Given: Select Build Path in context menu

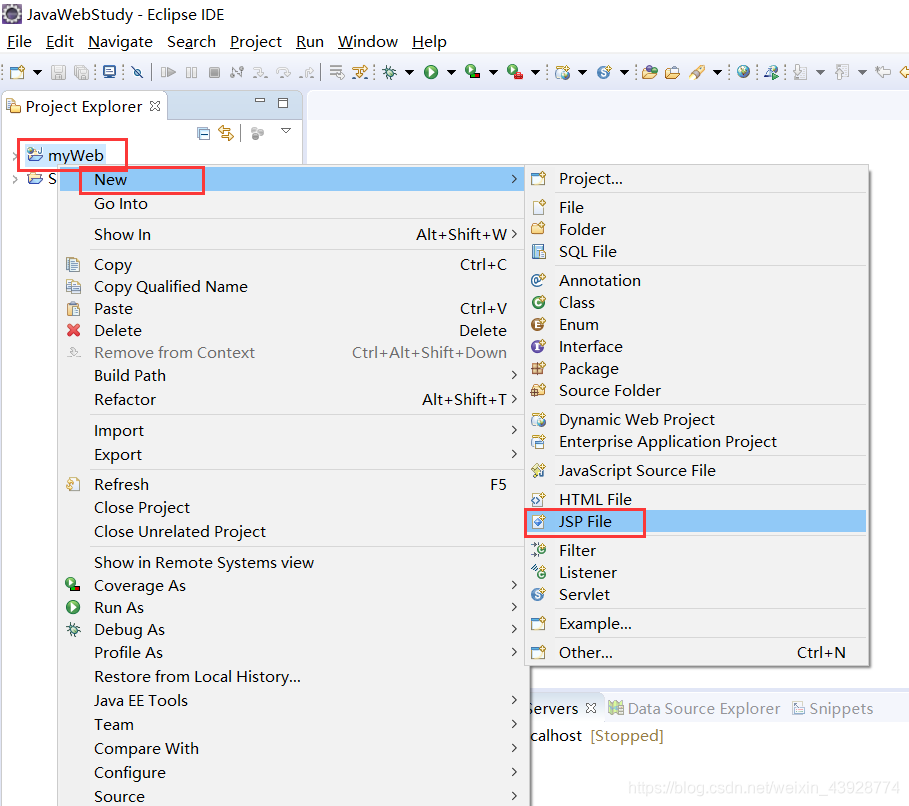Looking at the screenshot, I should 292,376.
